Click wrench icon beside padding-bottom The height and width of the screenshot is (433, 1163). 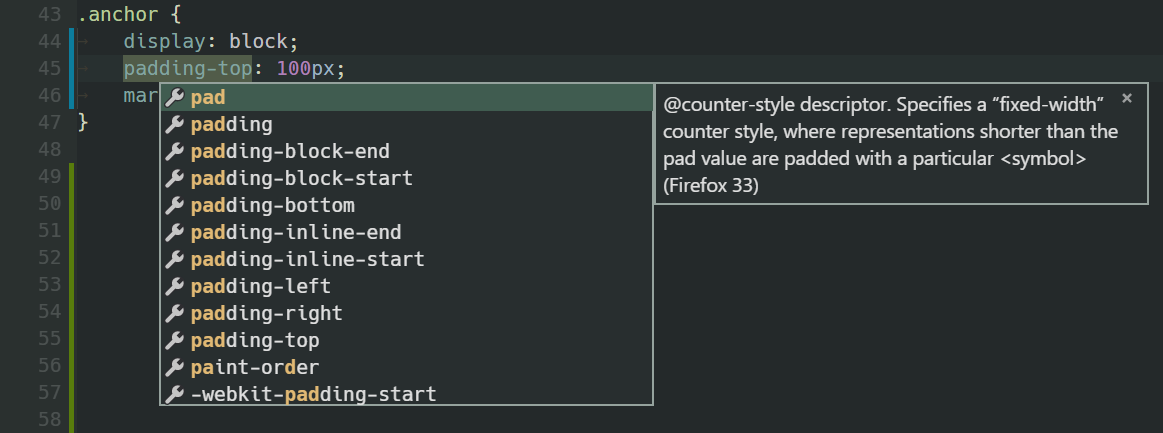pyautogui.click(x=175, y=206)
